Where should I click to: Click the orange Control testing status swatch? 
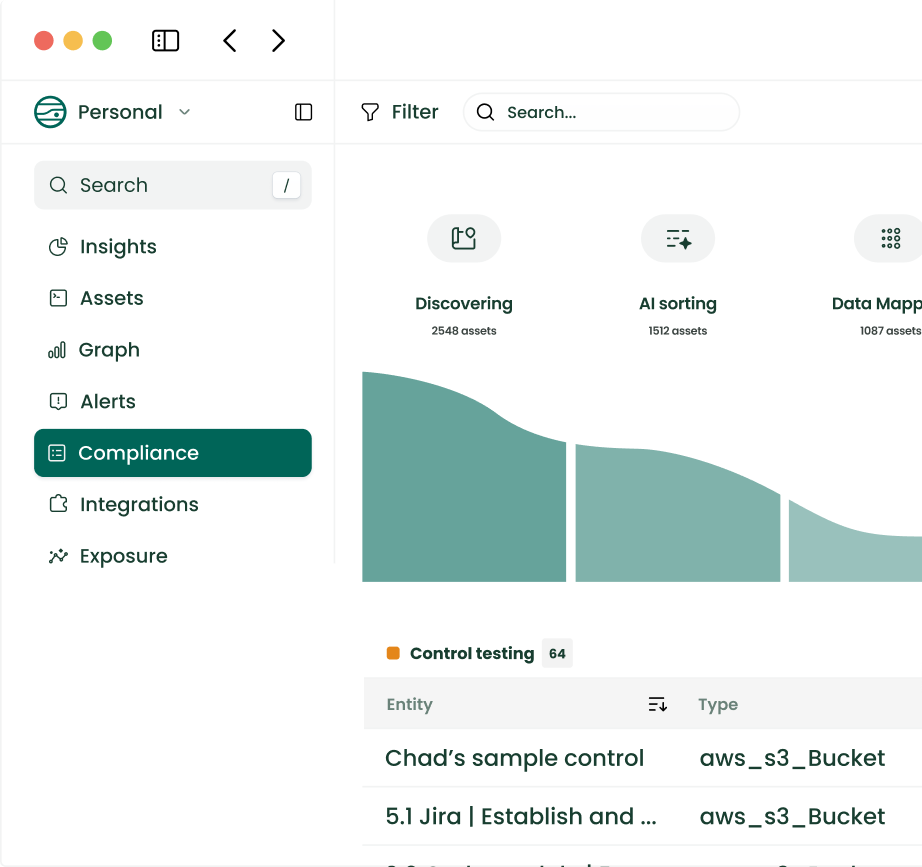[x=393, y=653]
